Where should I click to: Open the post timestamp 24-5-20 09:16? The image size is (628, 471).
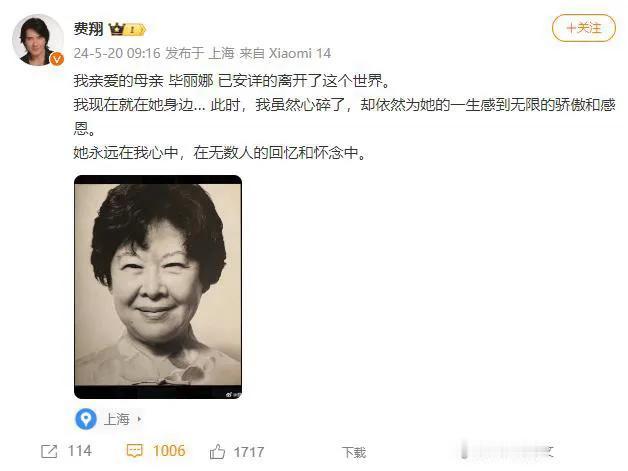tap(117, 53)
